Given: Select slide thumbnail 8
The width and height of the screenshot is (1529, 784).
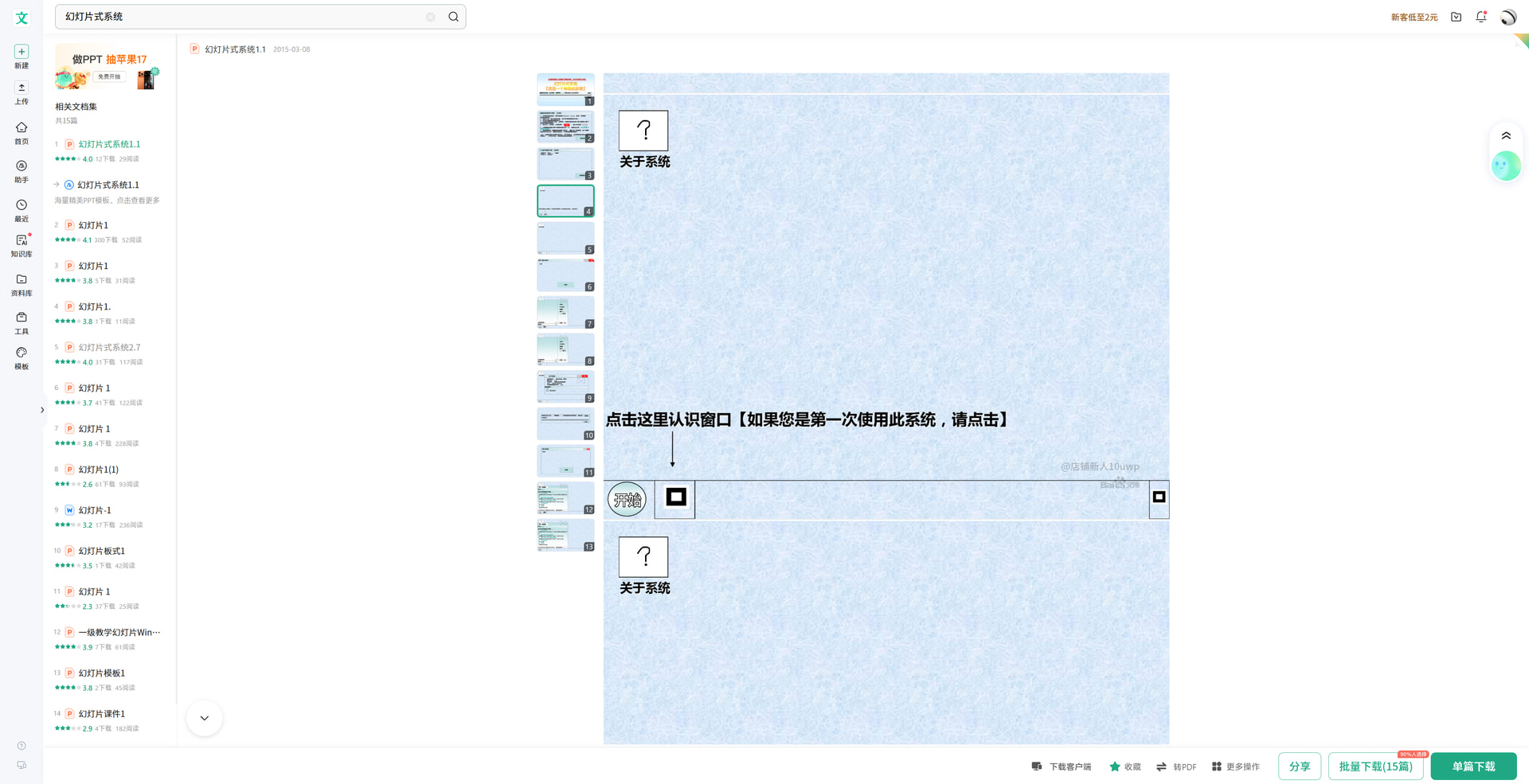Looking at the screenshot, I should point(565,349).
